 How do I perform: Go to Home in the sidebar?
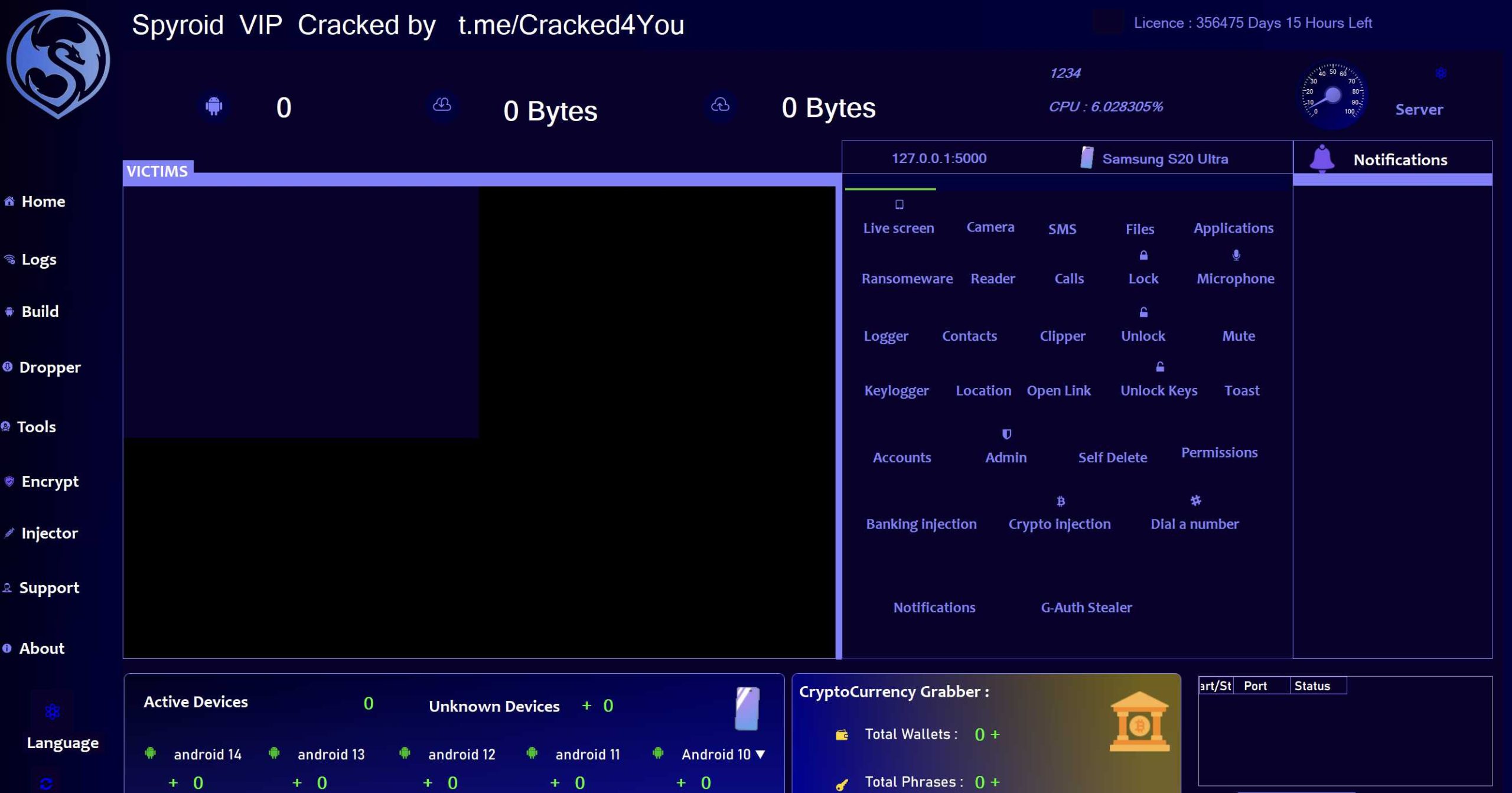43,201
